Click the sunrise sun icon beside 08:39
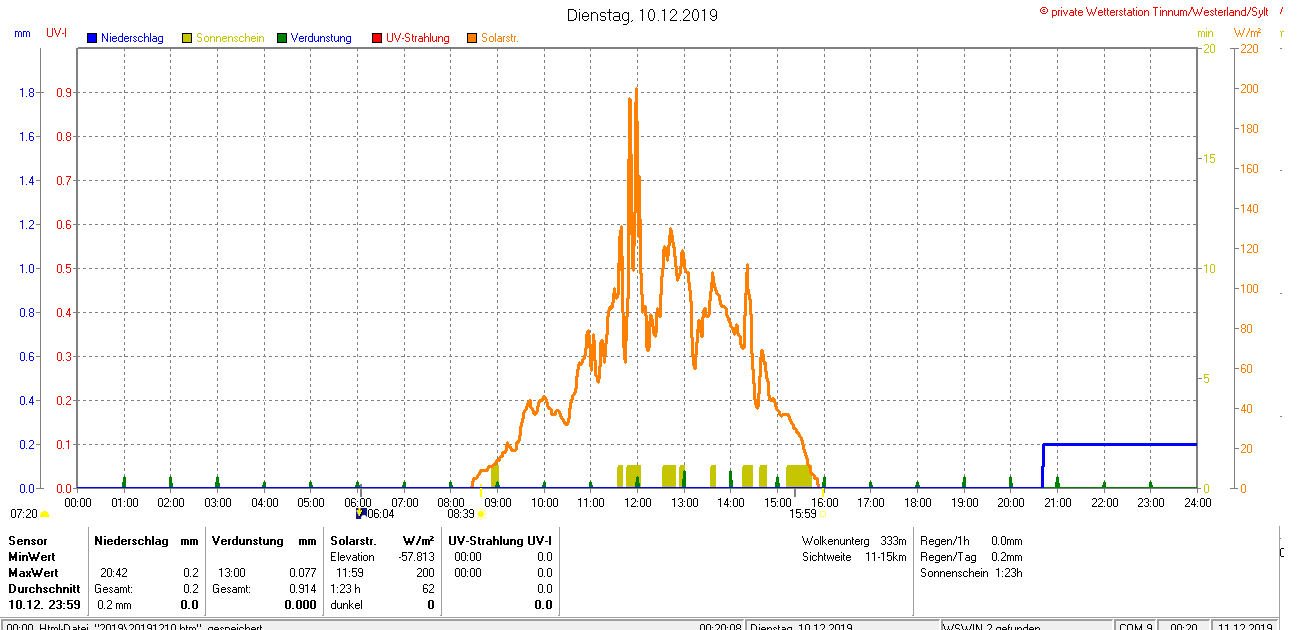The height and width of the screenshot is (630, 1310). [481, 514]
